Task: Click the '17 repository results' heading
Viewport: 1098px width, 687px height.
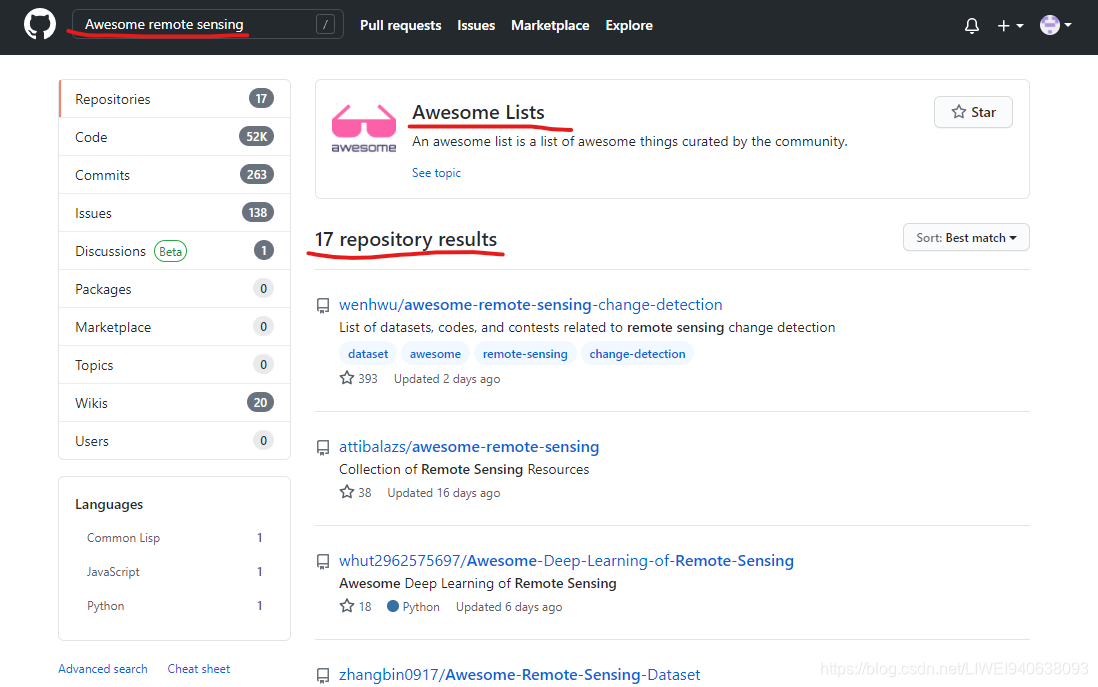Action: [x=405, y=240]
